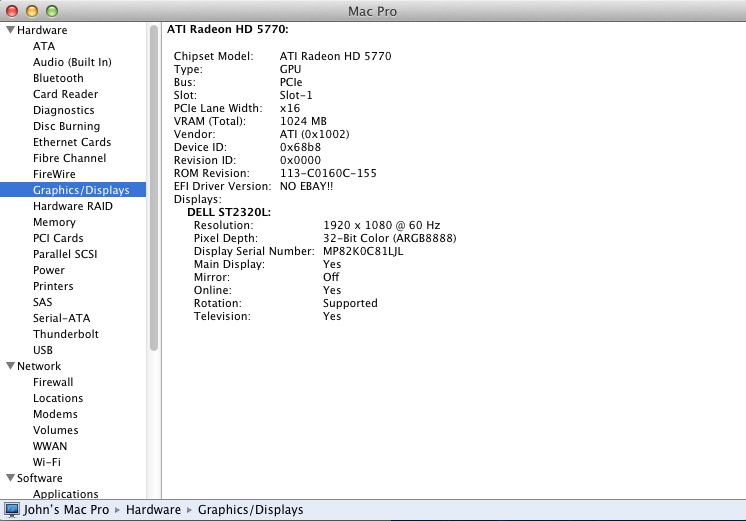Select Serial-ATA in sidebar
746x521 pixels.
(61, 318)
